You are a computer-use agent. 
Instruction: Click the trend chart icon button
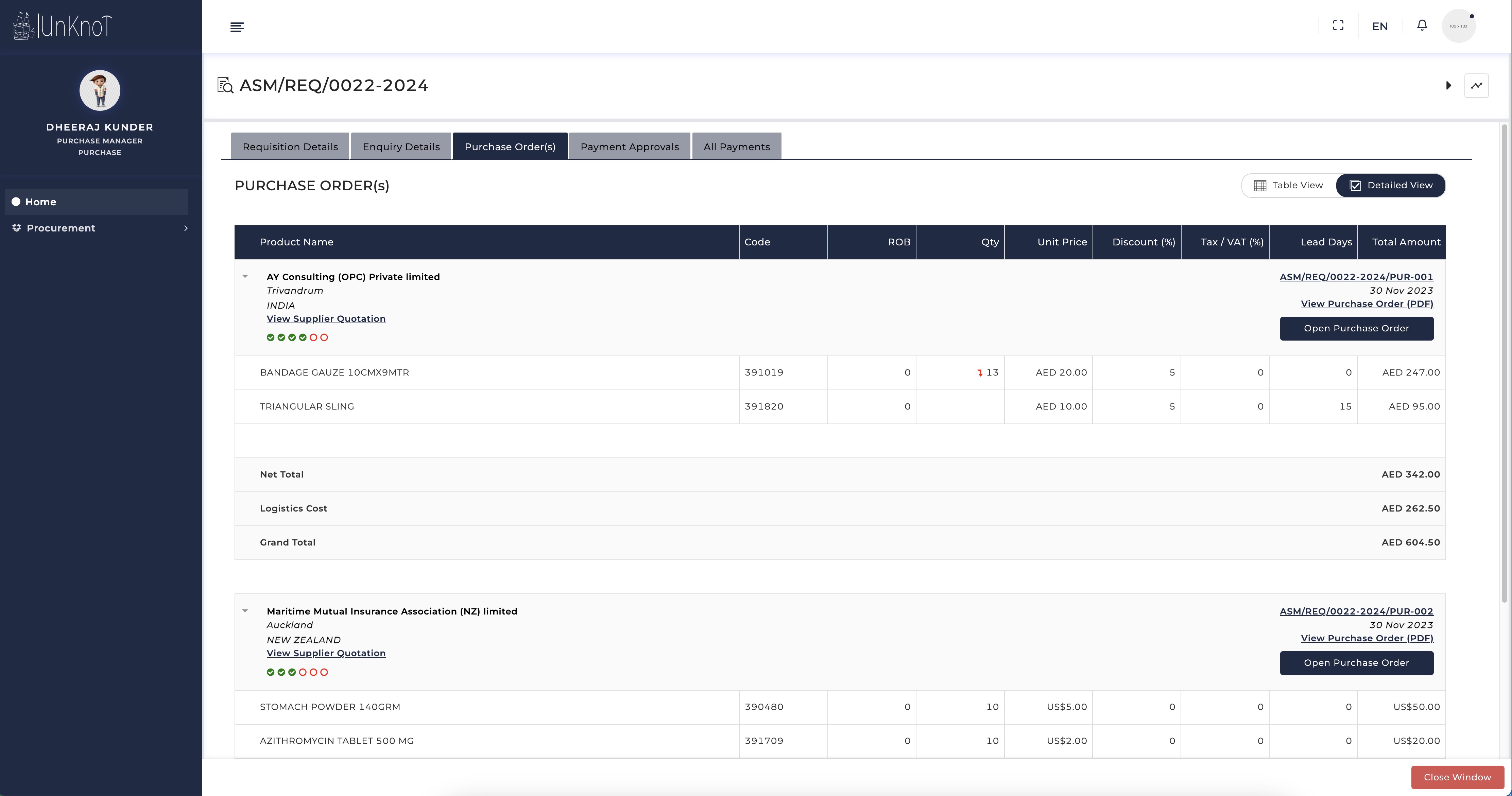tap(1476, 86)
